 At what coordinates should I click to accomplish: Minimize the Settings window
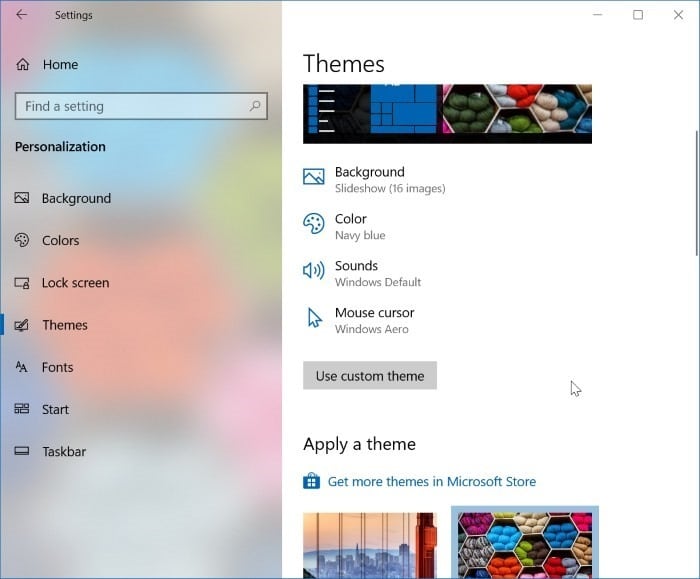tap(597, 15)
